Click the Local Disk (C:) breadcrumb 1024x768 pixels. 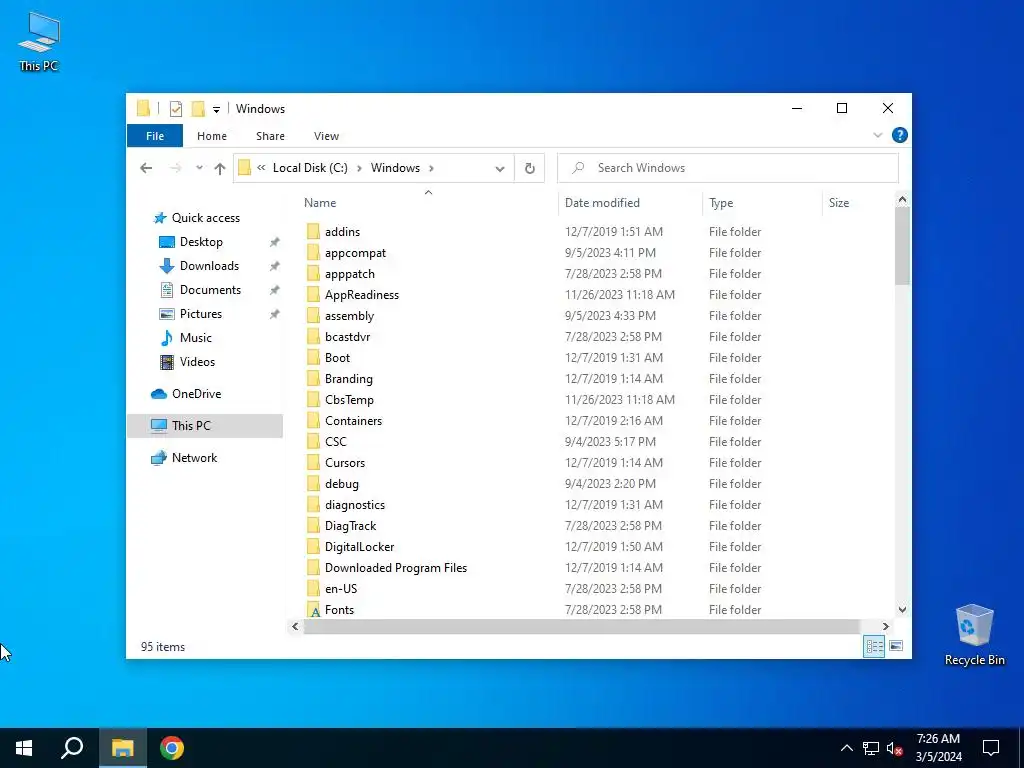coord(310,168)
